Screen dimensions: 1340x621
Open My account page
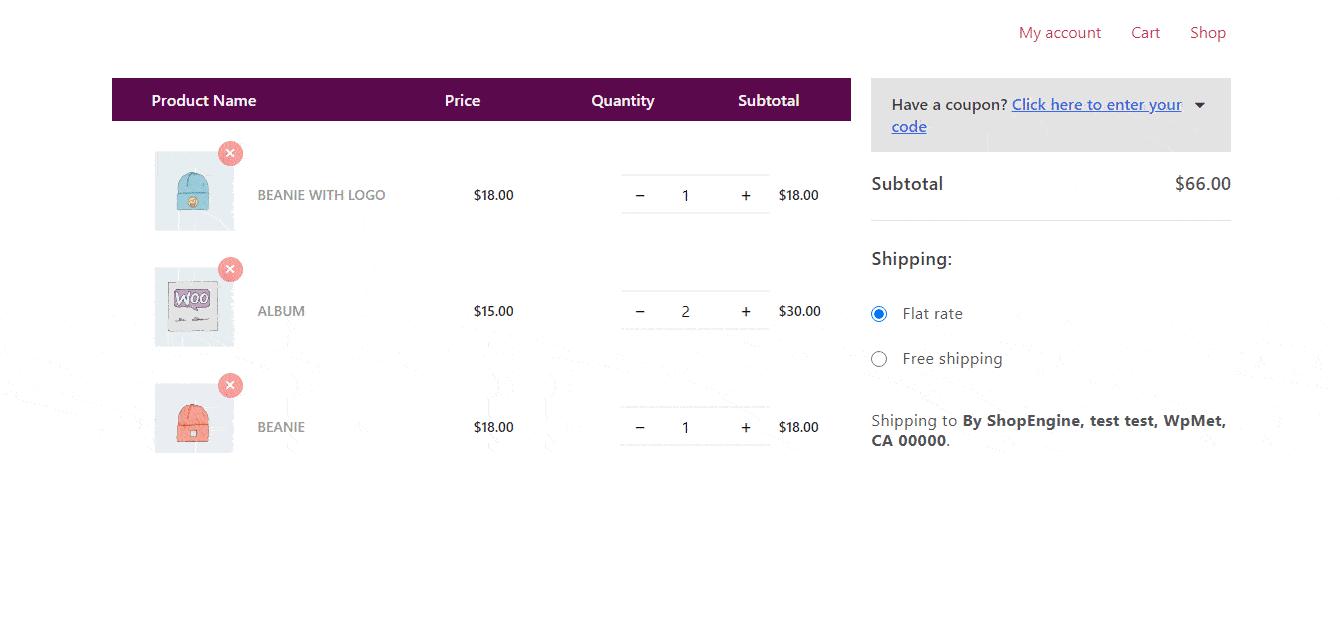(x=1060, y=33)
